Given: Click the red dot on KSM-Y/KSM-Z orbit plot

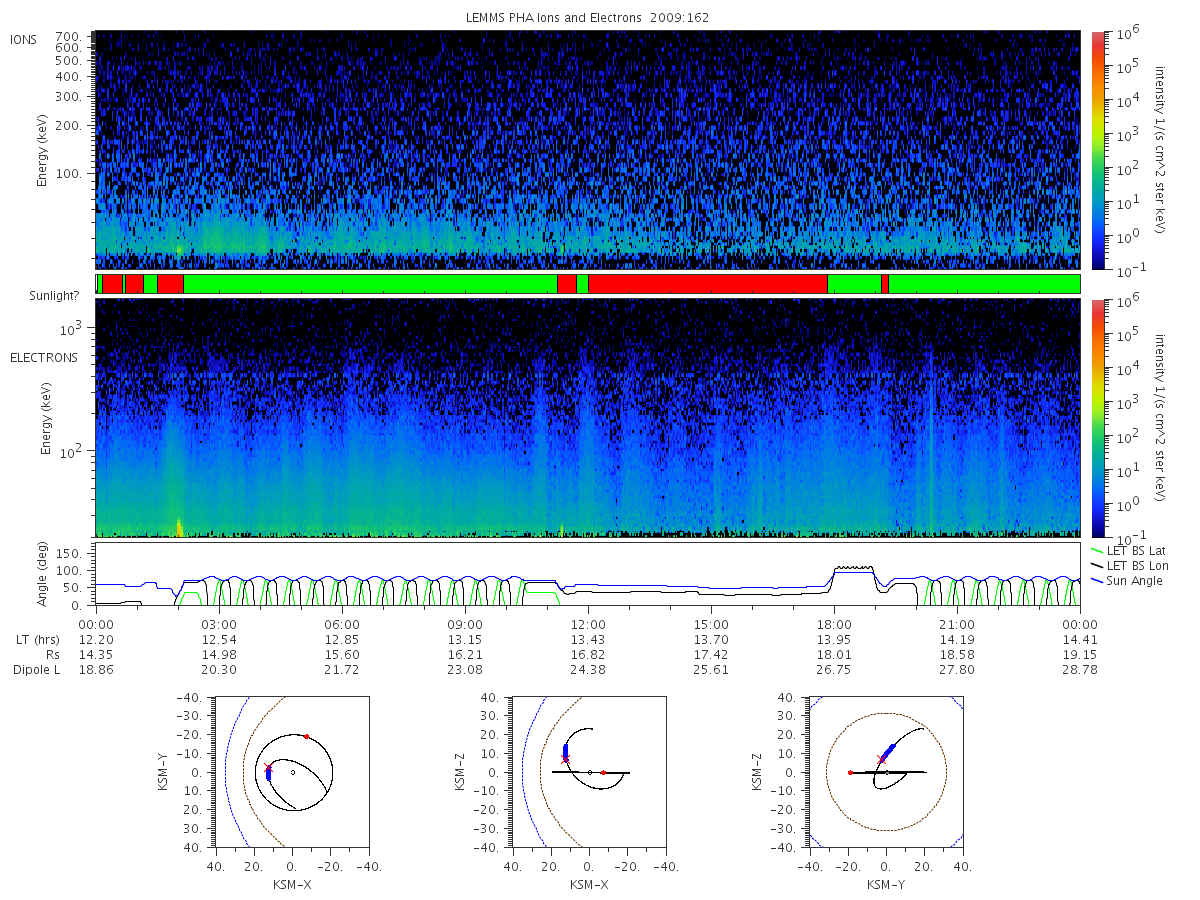Looking at the screenshot, I should pos(850,772).
